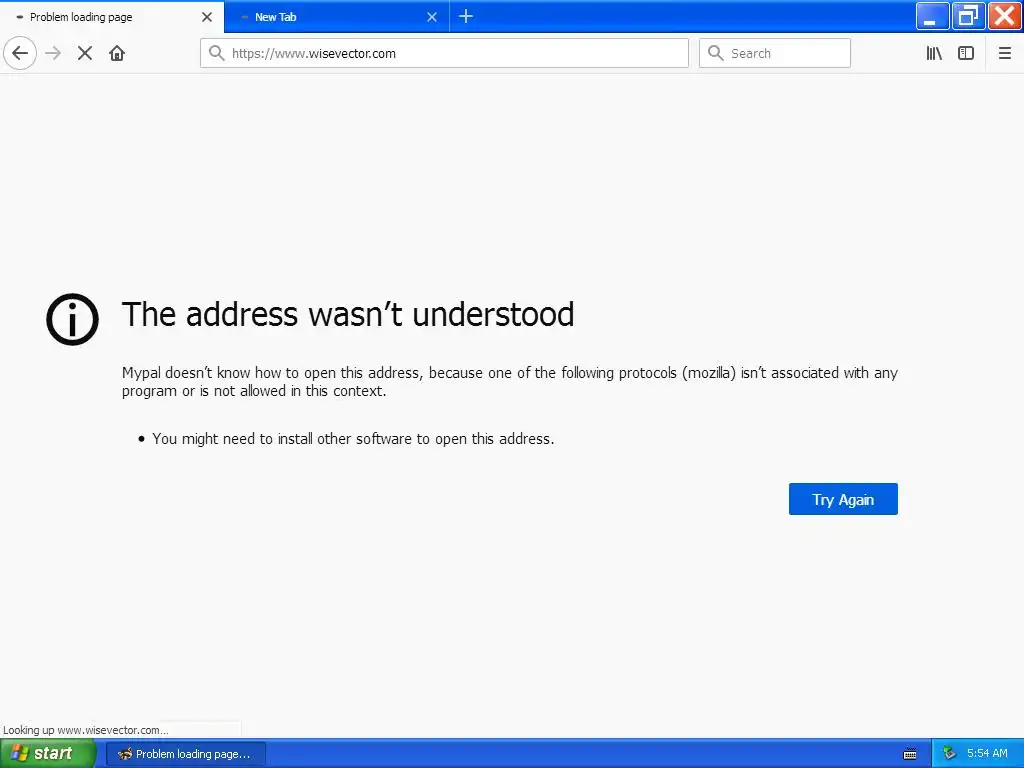This screenshot has height=768, width=1024.
Task: Minimize the Mypal browser window
Action: tap(932, 16)
